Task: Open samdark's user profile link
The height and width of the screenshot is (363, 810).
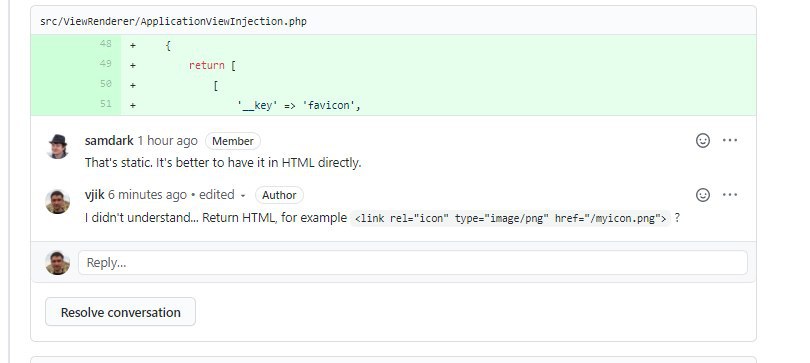Action: pyautogui.click(x=109, y=140)
